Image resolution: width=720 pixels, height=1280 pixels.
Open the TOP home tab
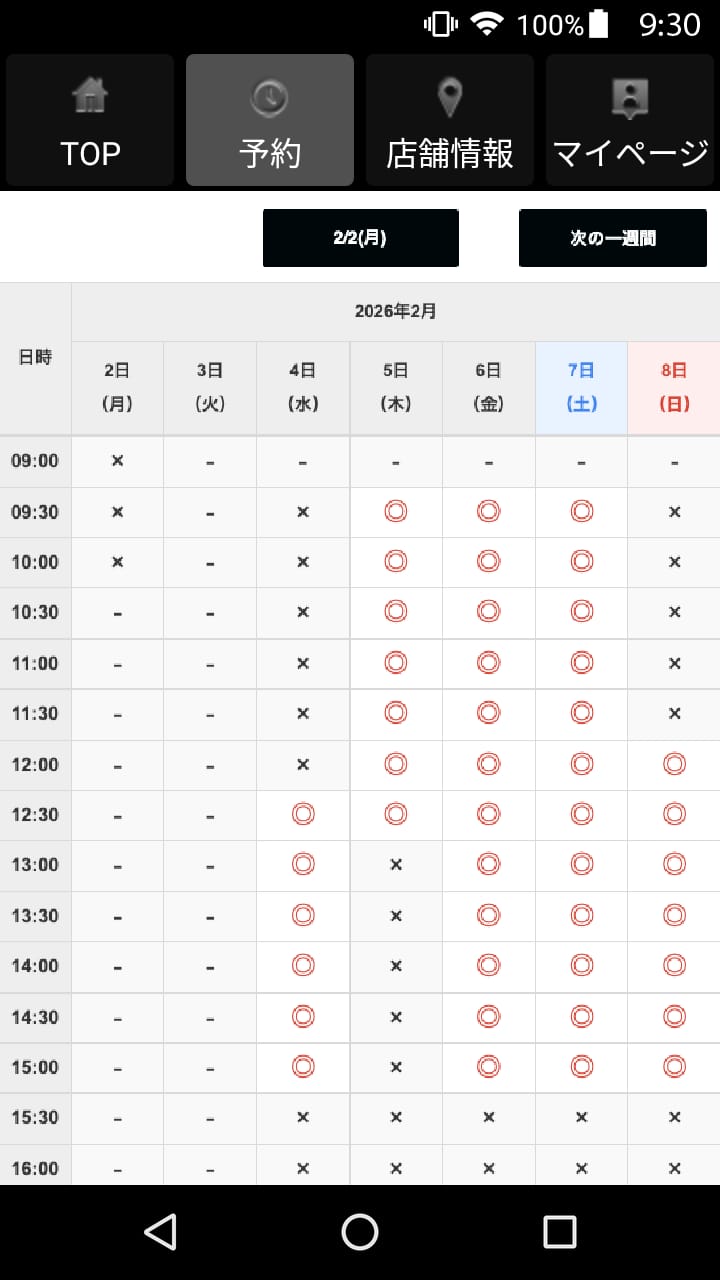click(90, 120)
